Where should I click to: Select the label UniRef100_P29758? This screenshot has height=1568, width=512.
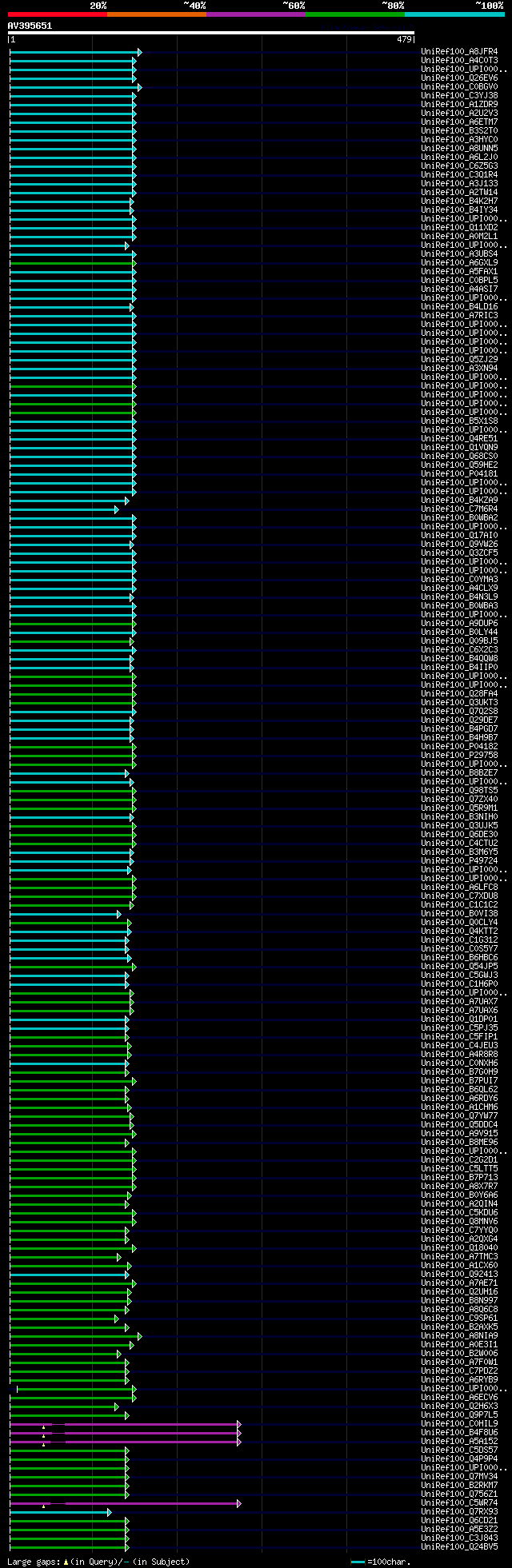click(x=459, y=756)
